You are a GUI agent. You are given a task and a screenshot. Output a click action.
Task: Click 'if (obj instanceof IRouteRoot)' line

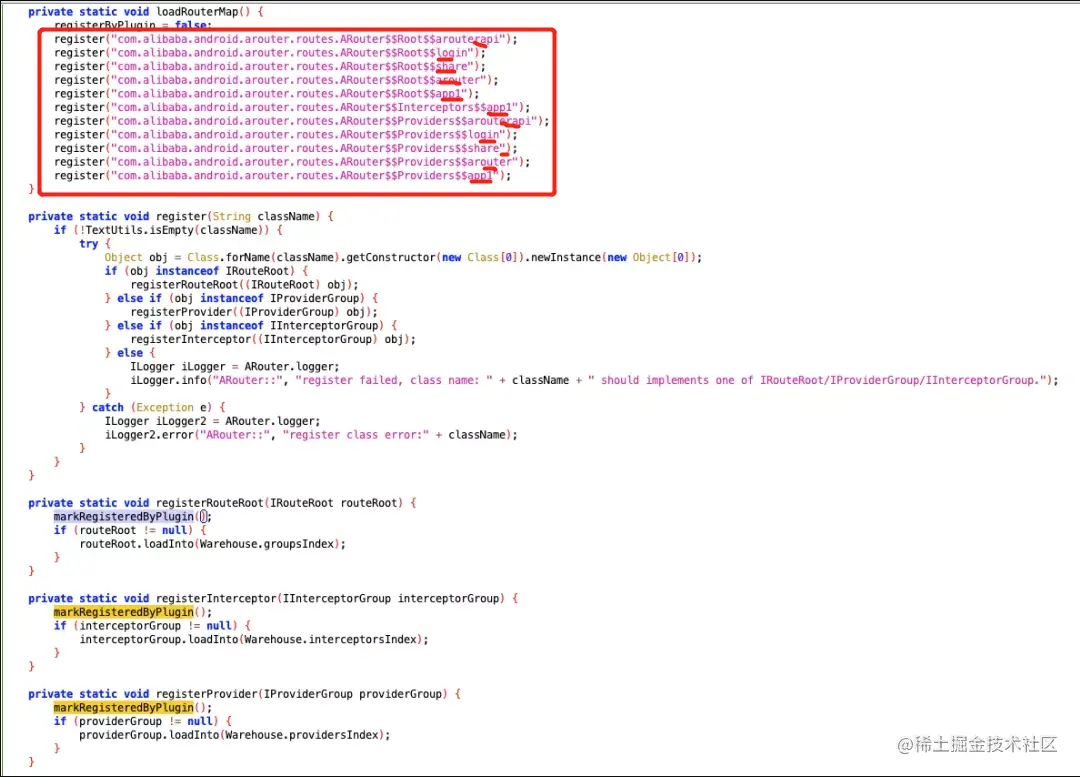[x=207, y=271]
